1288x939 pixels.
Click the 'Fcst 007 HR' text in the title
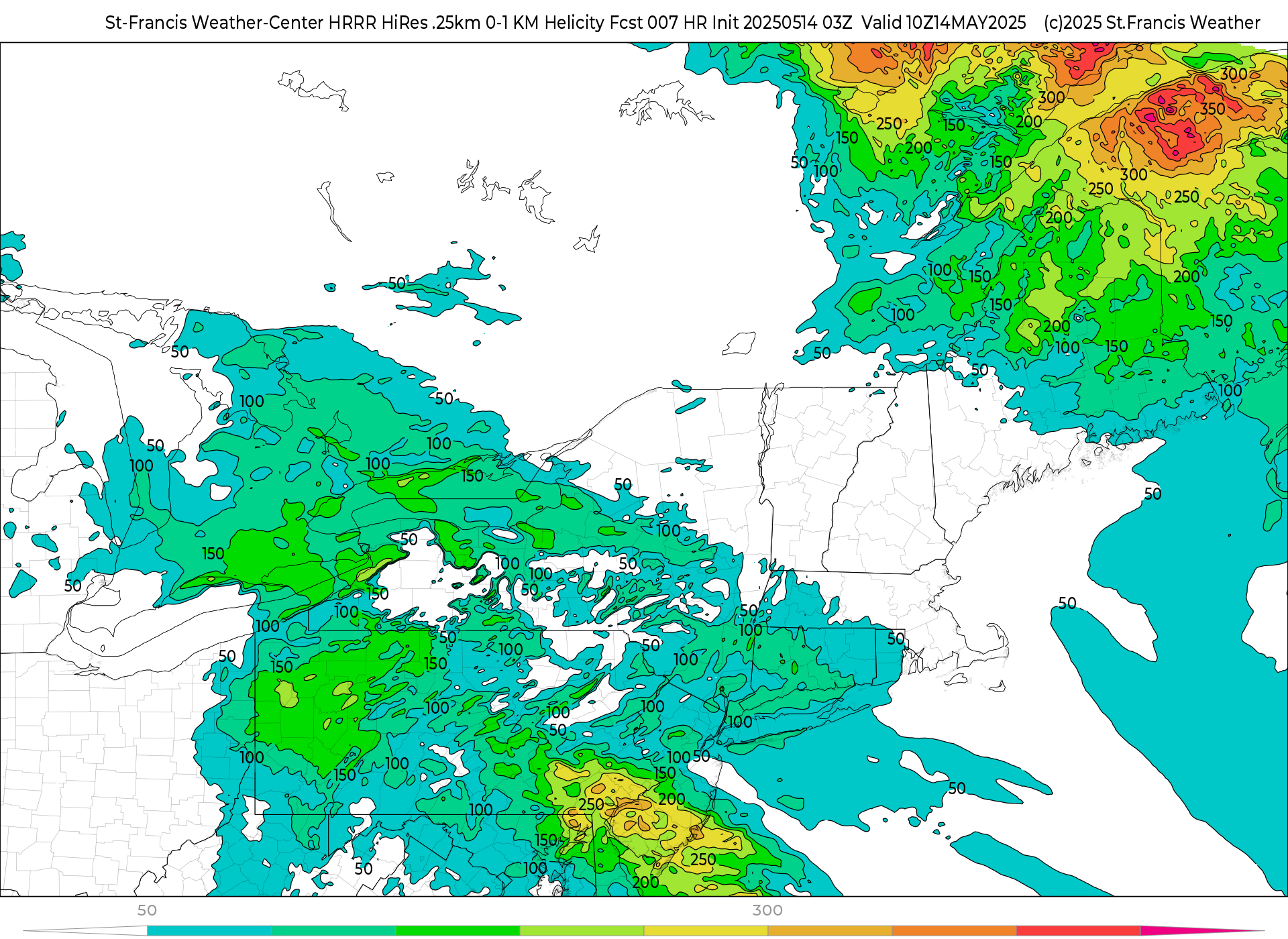(x=659, y=23)
